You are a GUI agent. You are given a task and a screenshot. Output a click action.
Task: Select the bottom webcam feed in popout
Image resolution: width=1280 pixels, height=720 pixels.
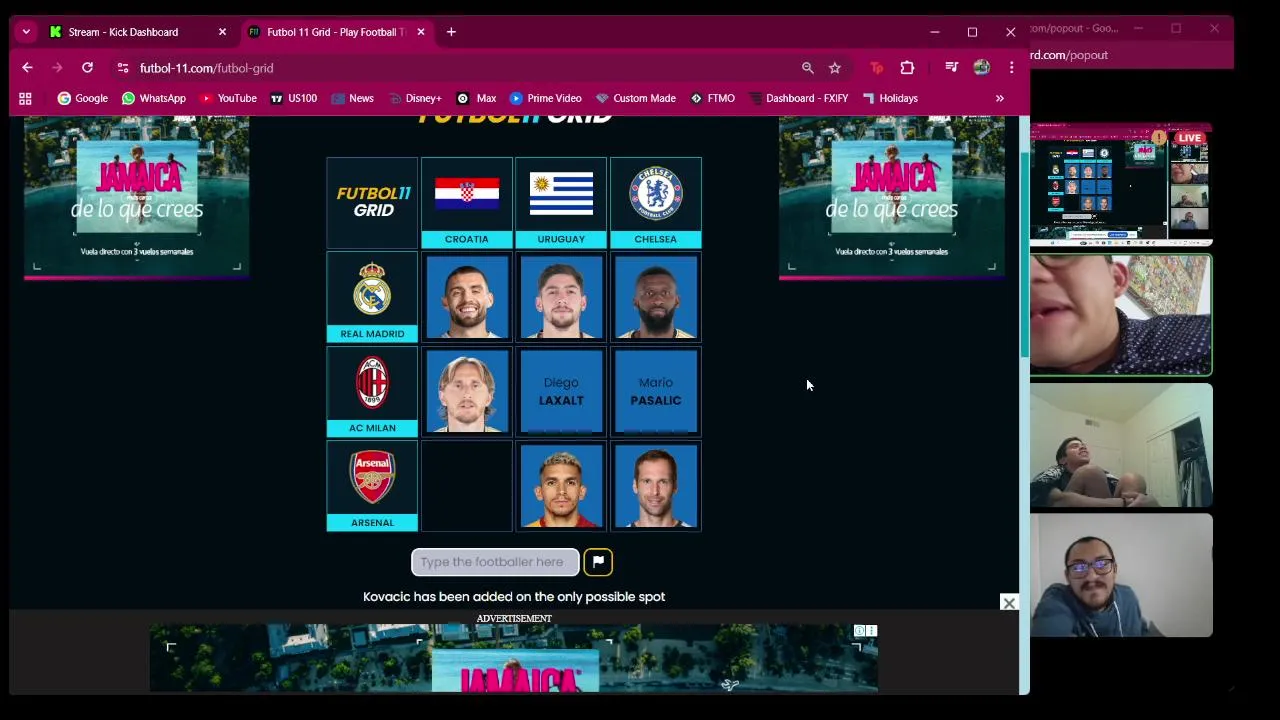1121,575
